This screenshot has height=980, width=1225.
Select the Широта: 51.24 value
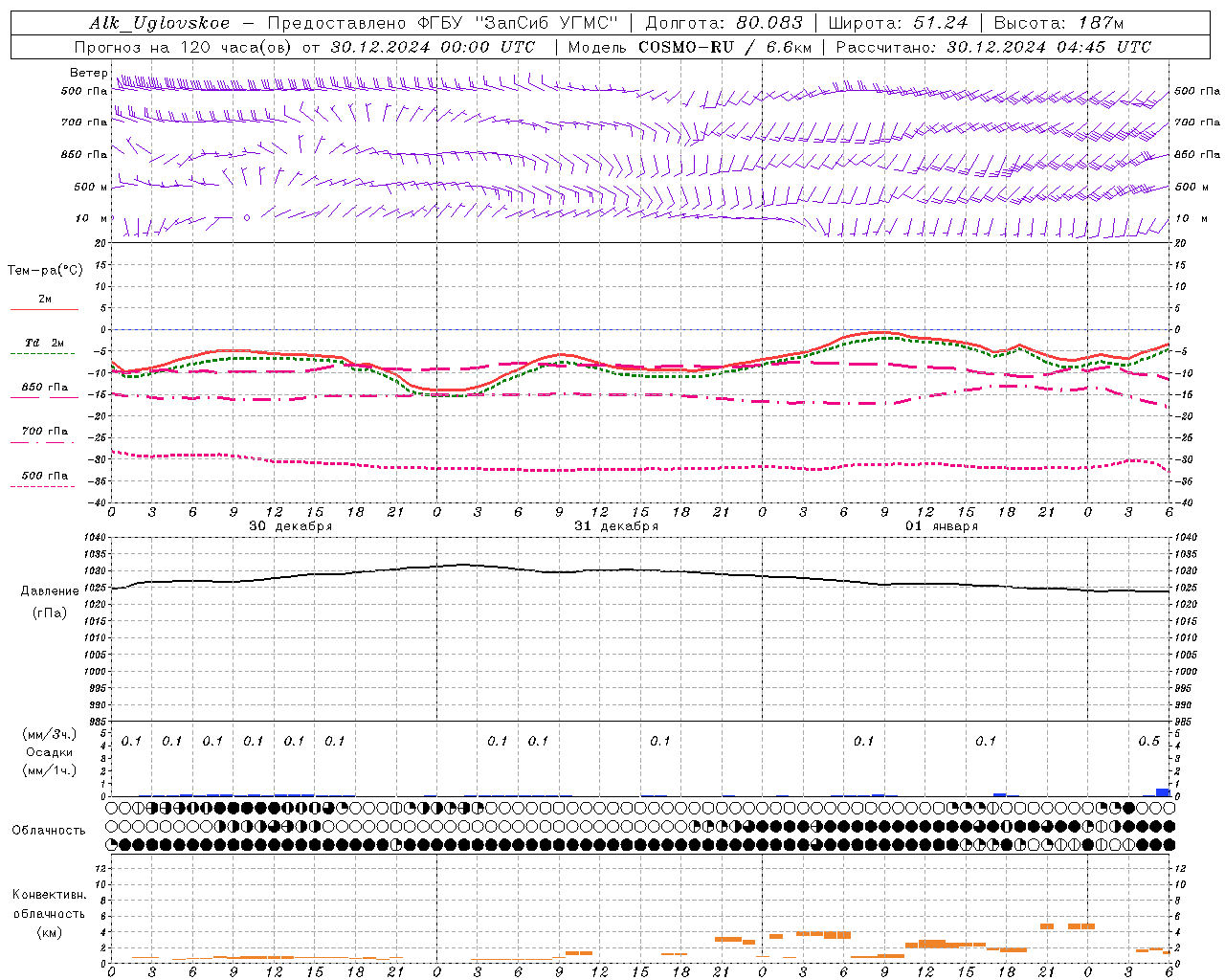click(x=898, y=23)
